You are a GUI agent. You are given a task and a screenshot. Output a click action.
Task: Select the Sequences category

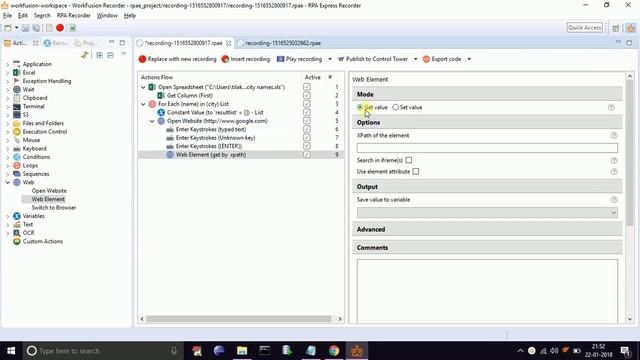click(36, 174)
